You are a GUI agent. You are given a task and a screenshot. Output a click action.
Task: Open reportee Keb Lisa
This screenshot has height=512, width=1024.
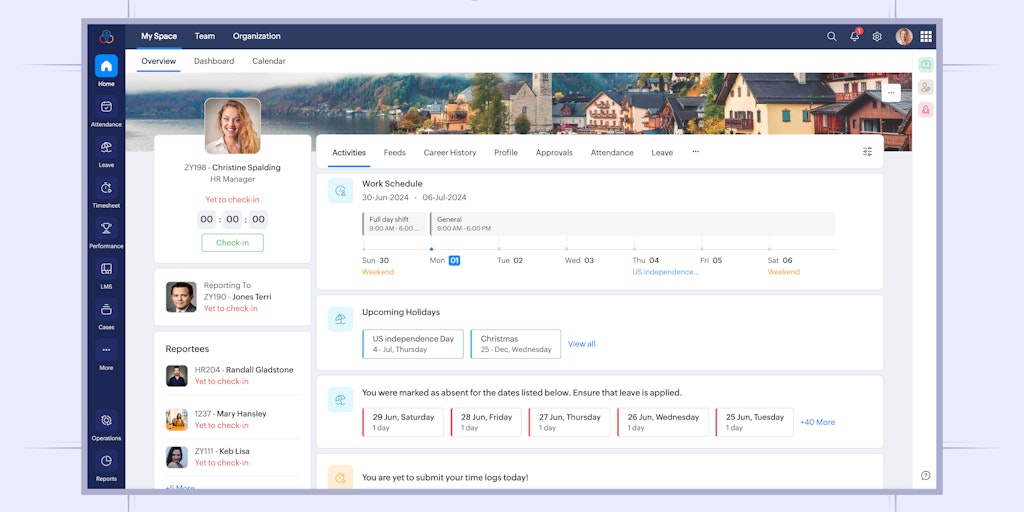(x=232, y=456)
